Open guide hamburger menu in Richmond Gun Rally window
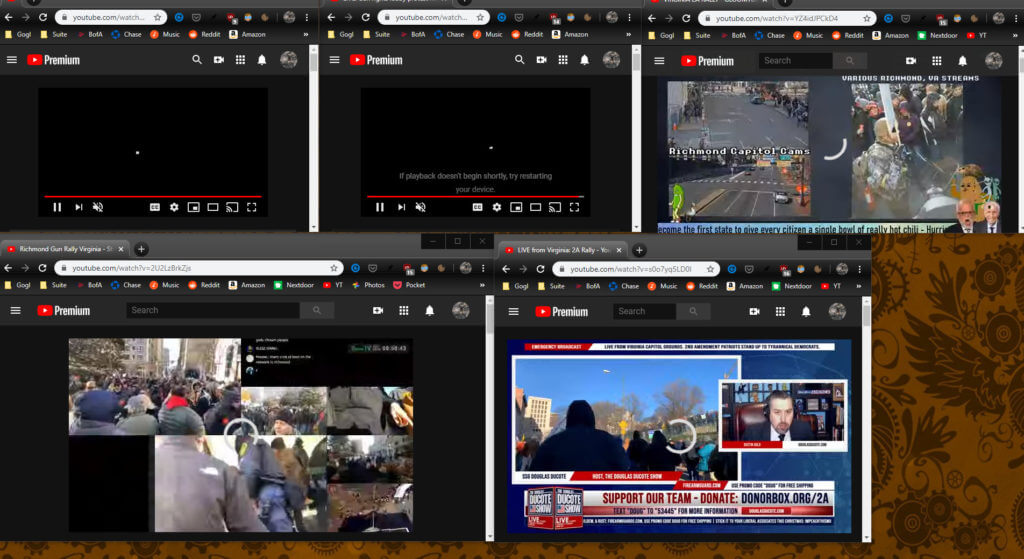This screenshot has width=1024, height=559. [16, 310]
